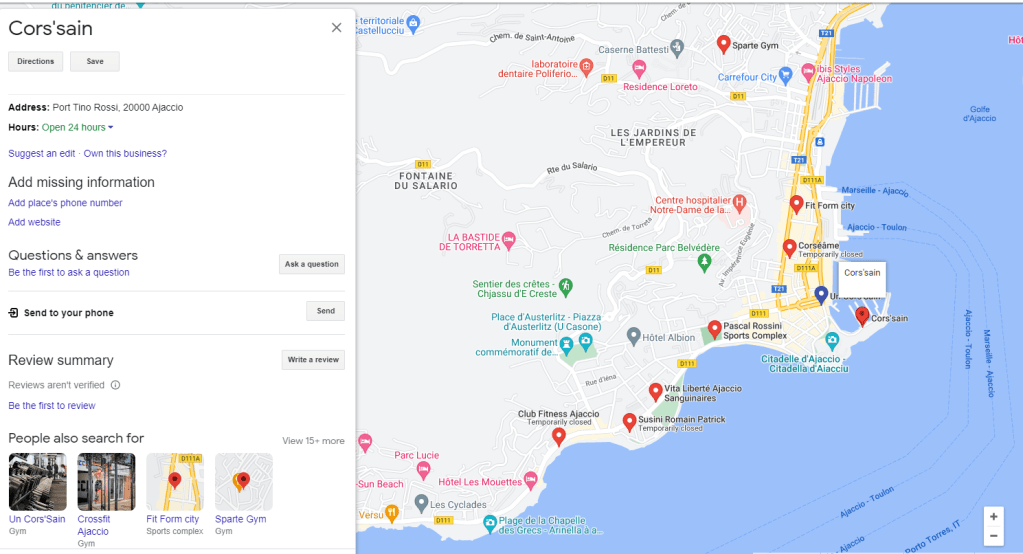
Task: Click the Fit Form city map pin
Action: [796, 204]
